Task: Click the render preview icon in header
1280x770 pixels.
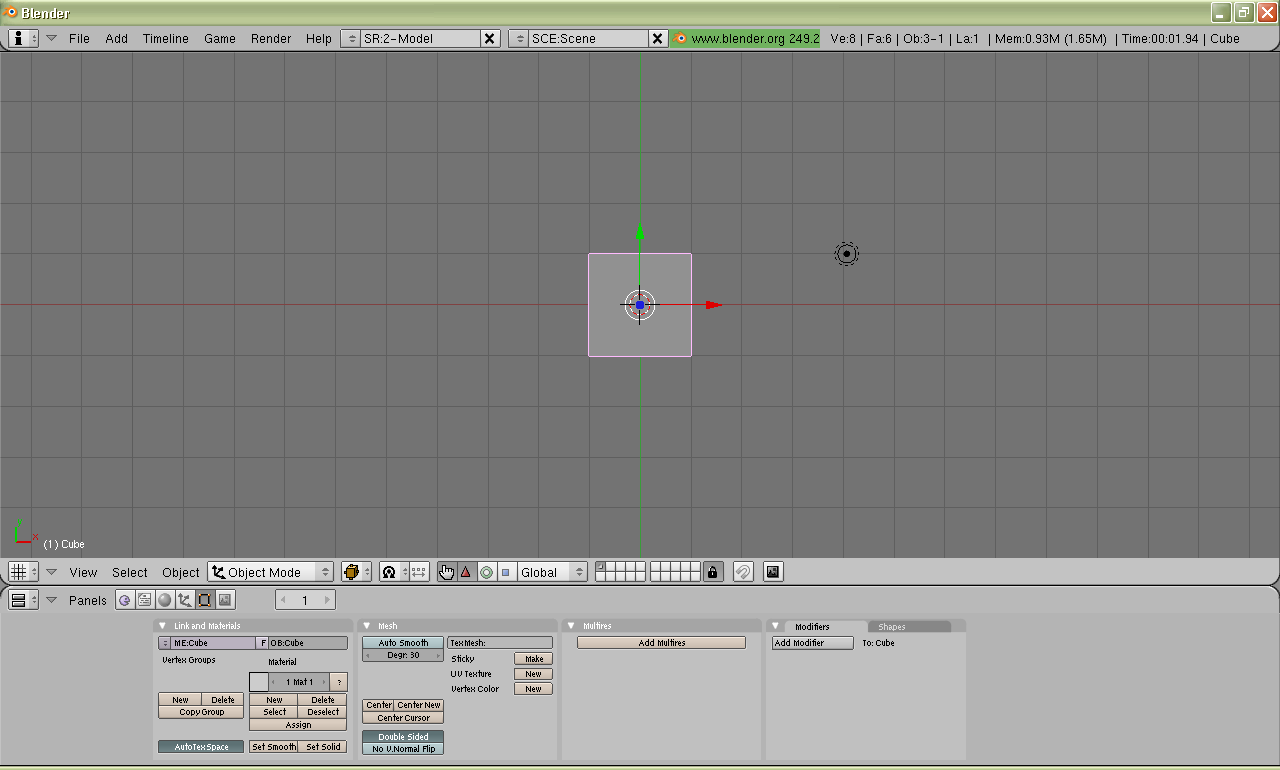Action: 772,571
